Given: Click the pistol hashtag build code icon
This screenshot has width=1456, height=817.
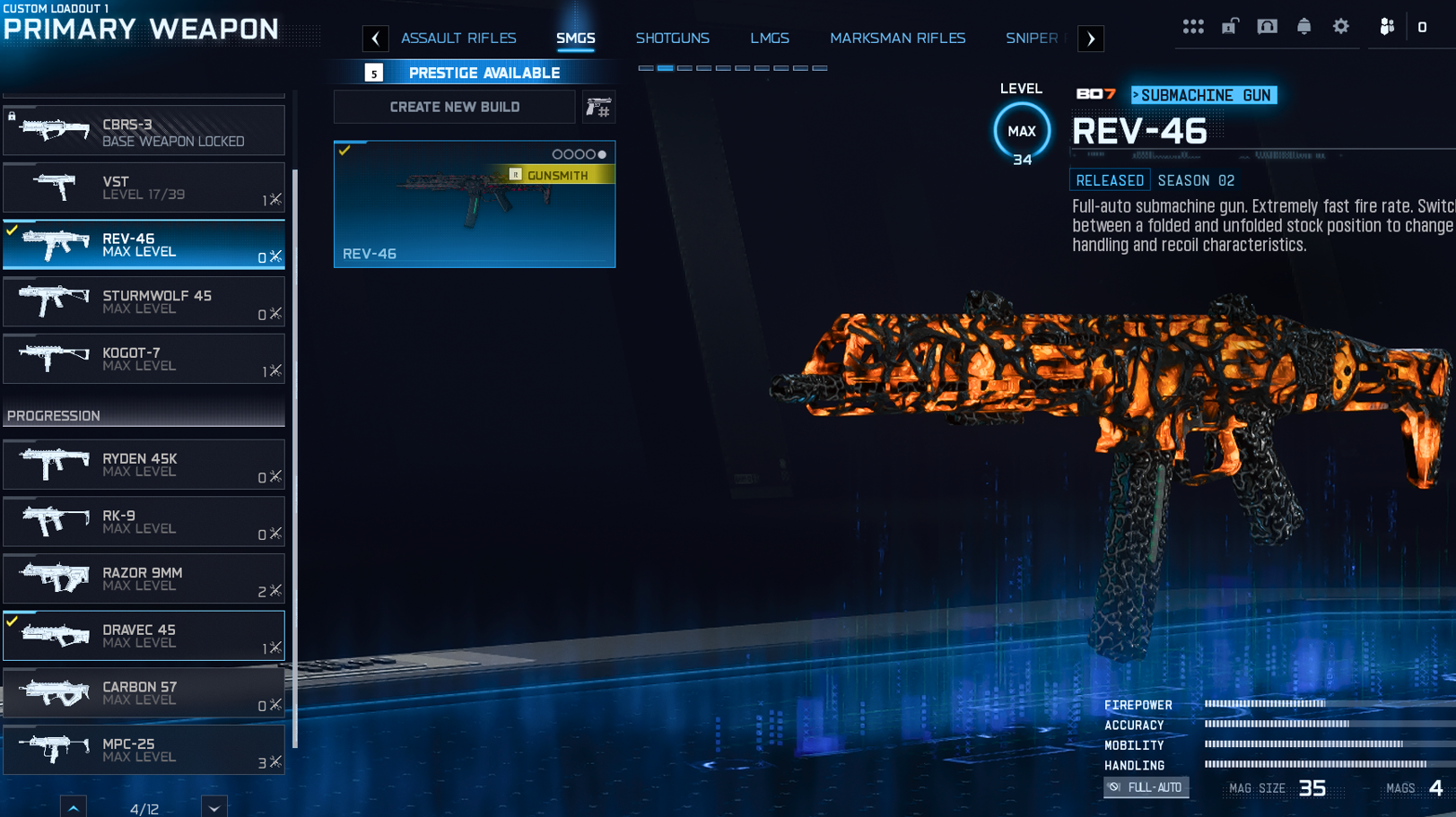Looking at the screenshot, I should 598,108.
